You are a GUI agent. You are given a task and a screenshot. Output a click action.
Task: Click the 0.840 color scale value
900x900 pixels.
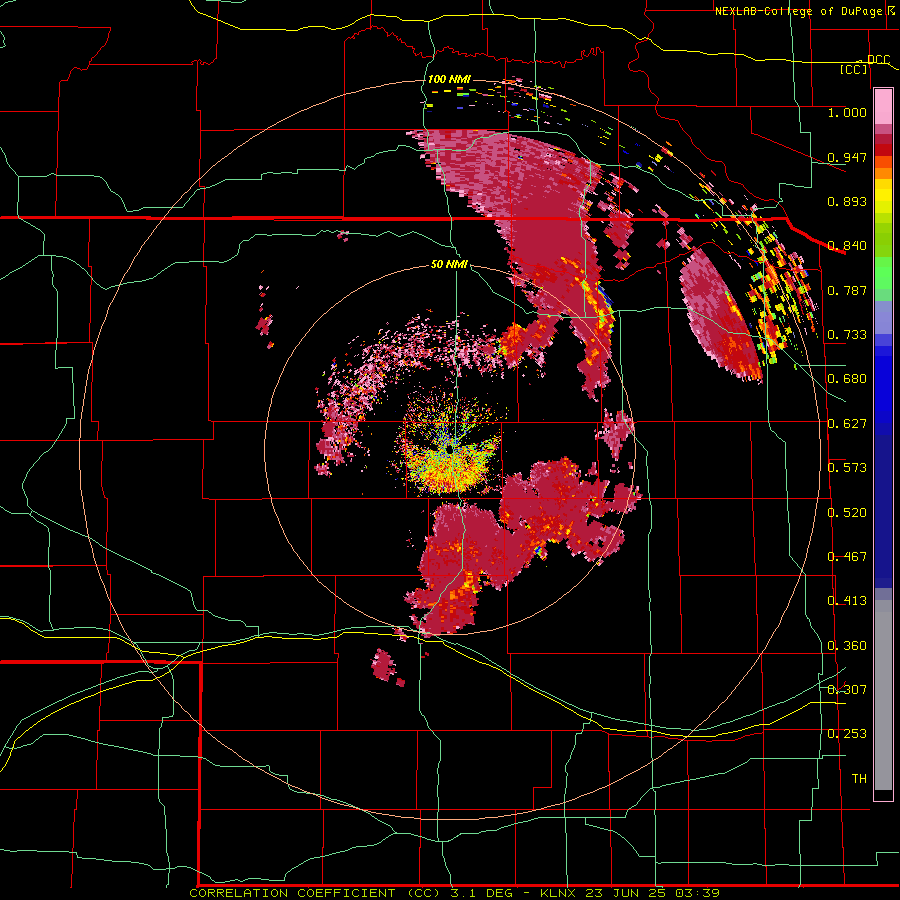[847, 246]
